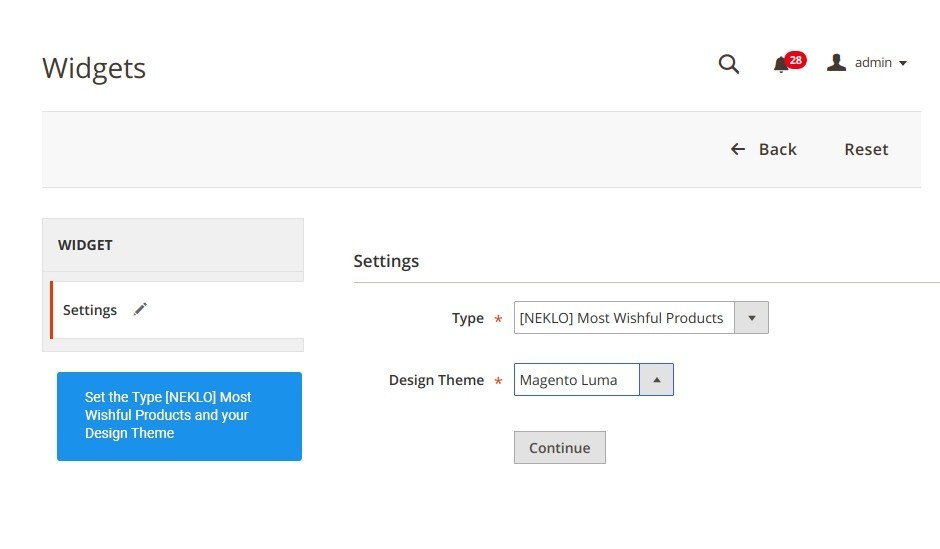The height and width of the screenshot is (549, 940).
Task: Click the Design Theme field label
Action: 436,380
